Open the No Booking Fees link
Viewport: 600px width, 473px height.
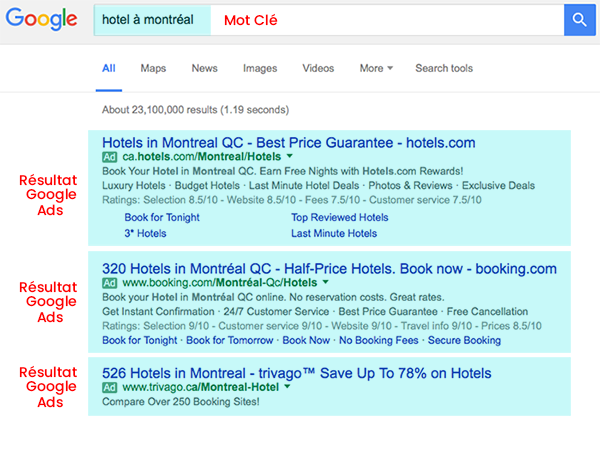pos(379,340)
